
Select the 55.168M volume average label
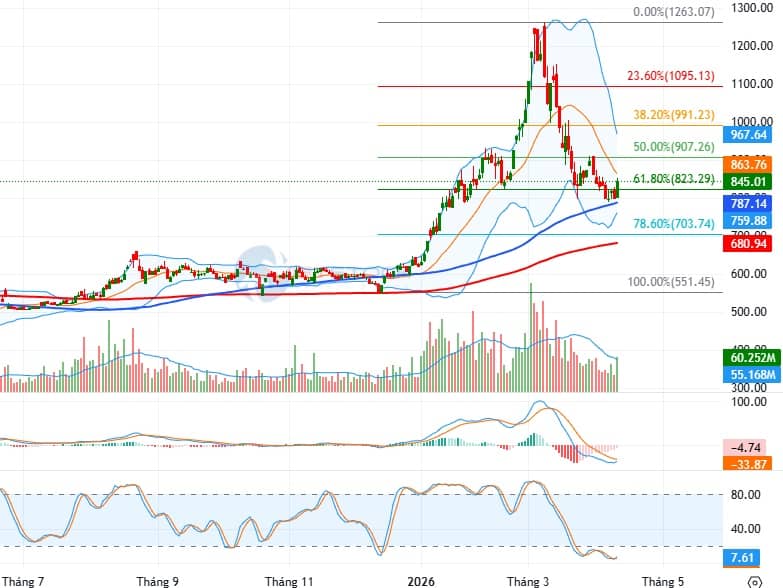pyautogui.click(x=749, y=374)
